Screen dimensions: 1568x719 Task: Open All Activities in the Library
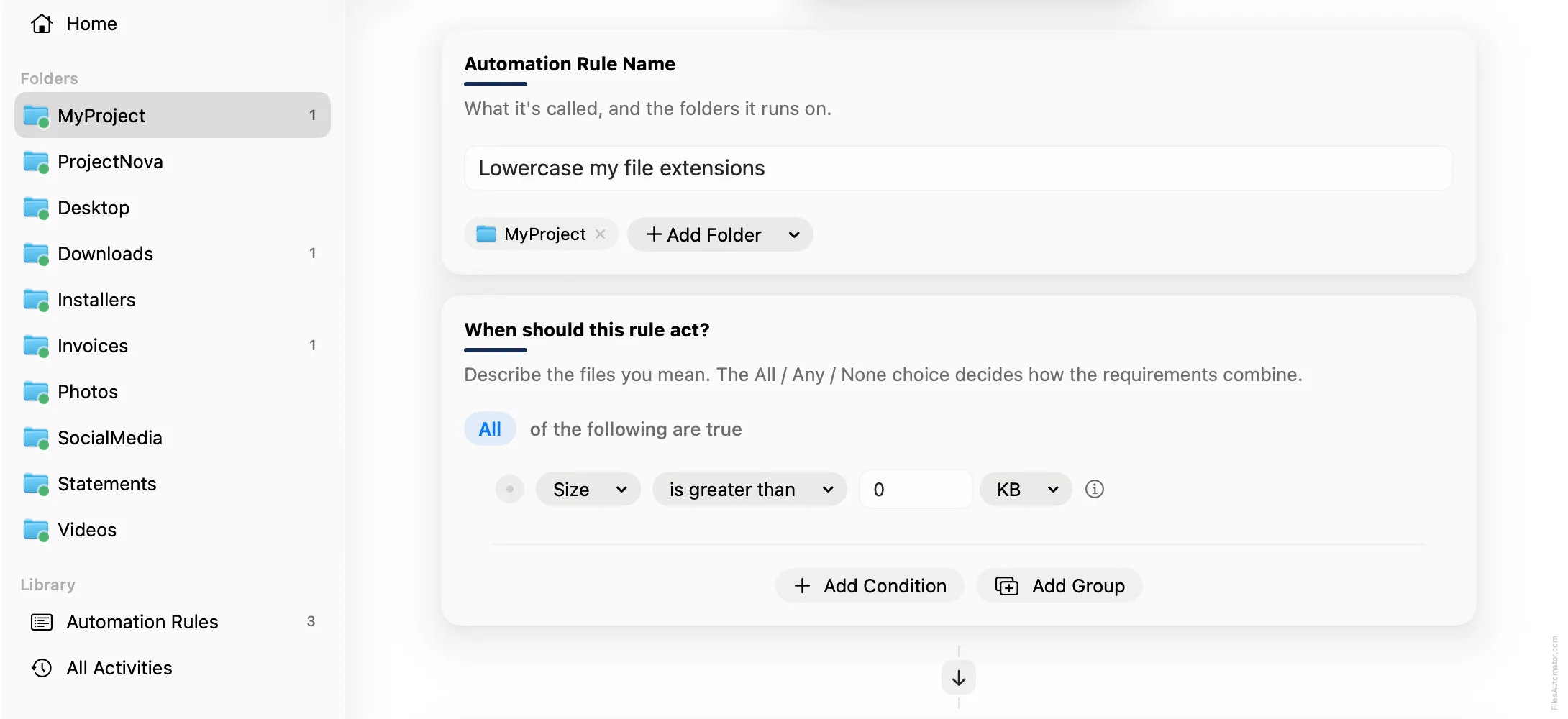(173, 668)
